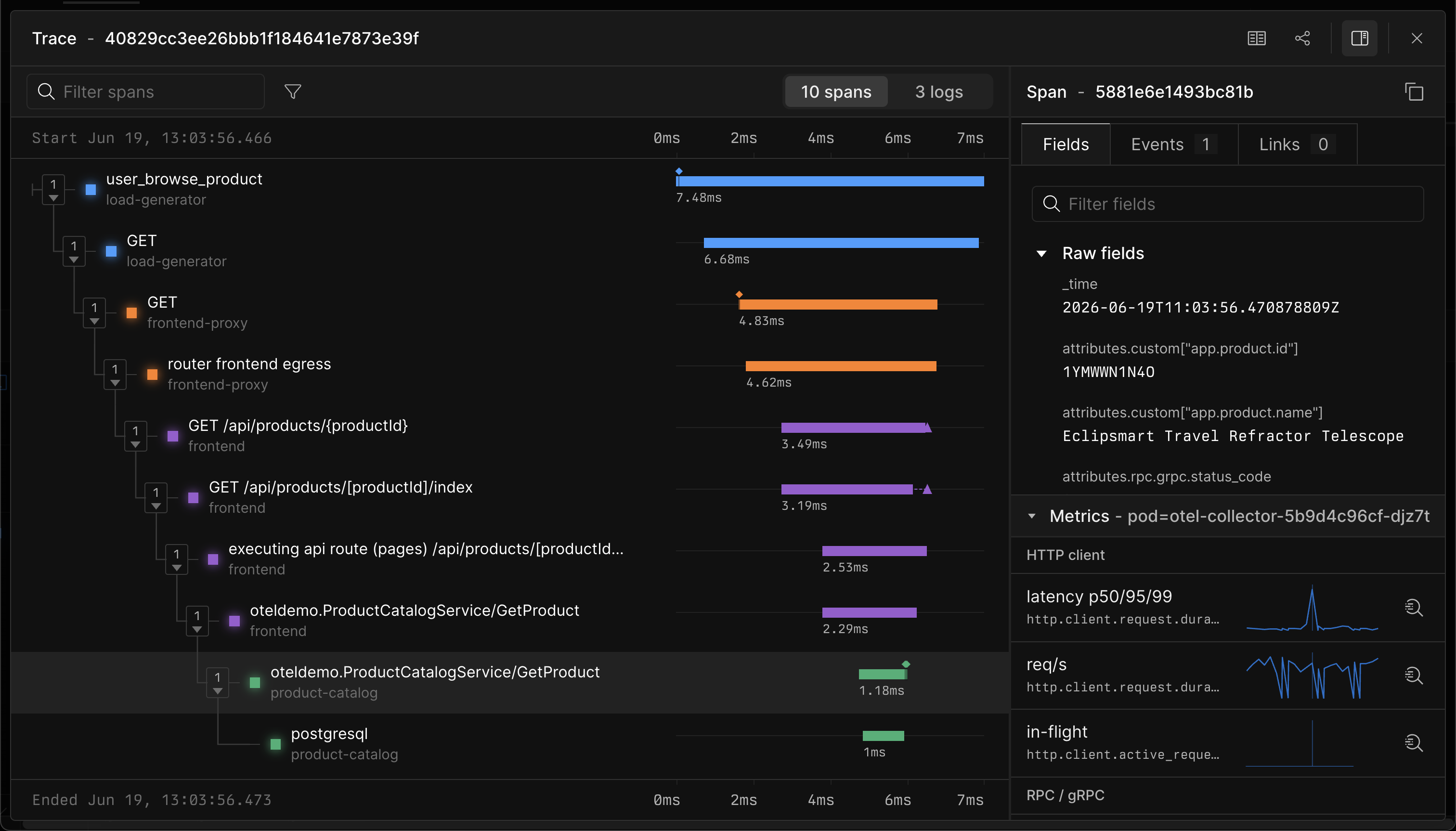Click the span ID 5881e6e1493bc81b
1456x831 pixels.
tap(1174, 91)
